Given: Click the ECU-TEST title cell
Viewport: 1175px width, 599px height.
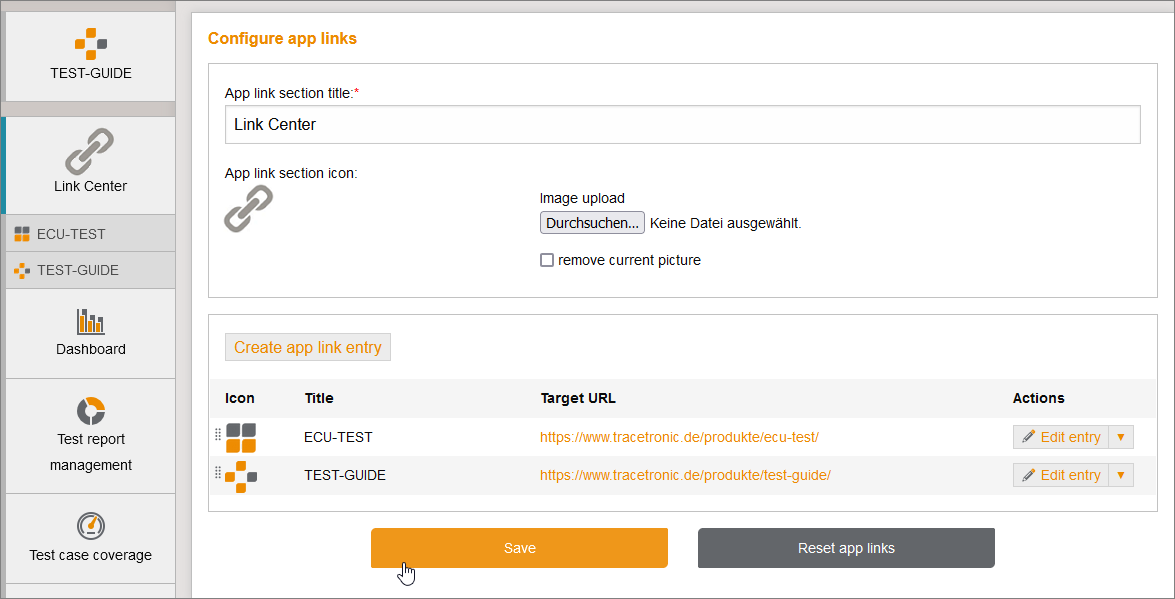Looking at the screenshot, I should coord(338,437).
